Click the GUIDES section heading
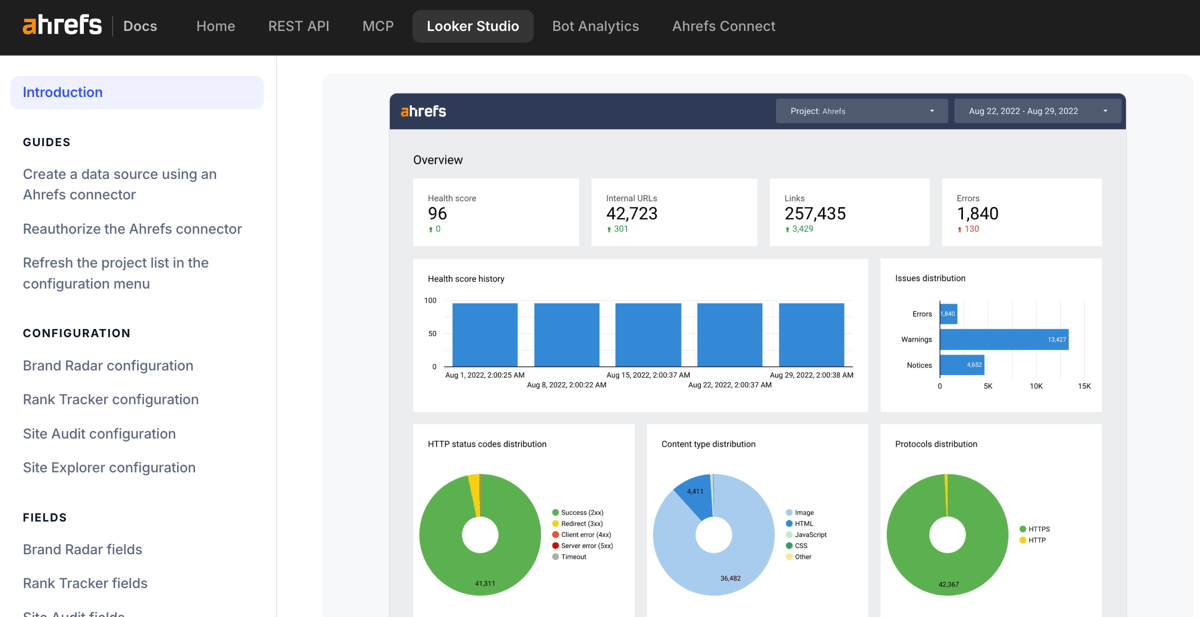Image resolution: width=1200 pixels, height=617 pixels. (47, 142)
